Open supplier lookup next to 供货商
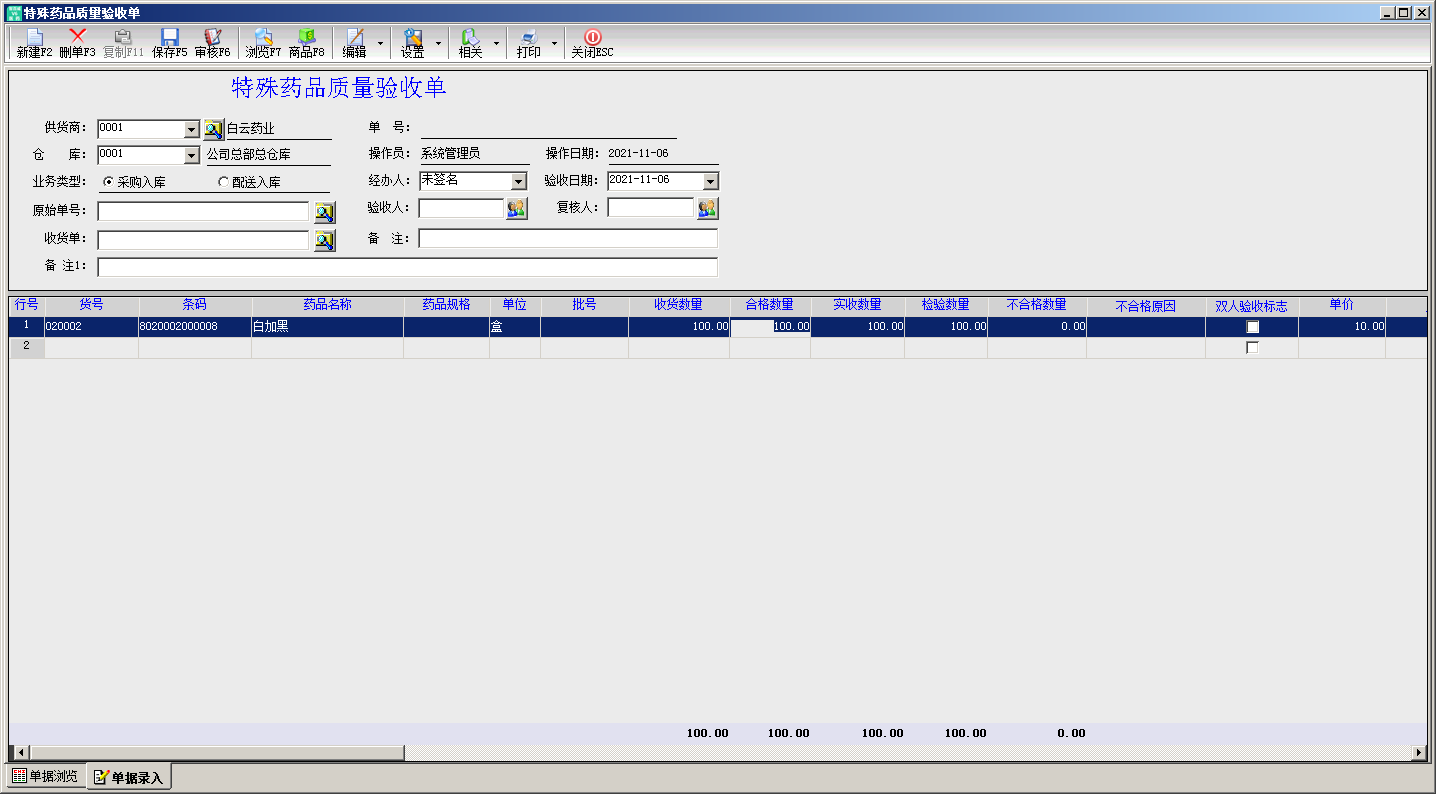 (x=213, y=129)
